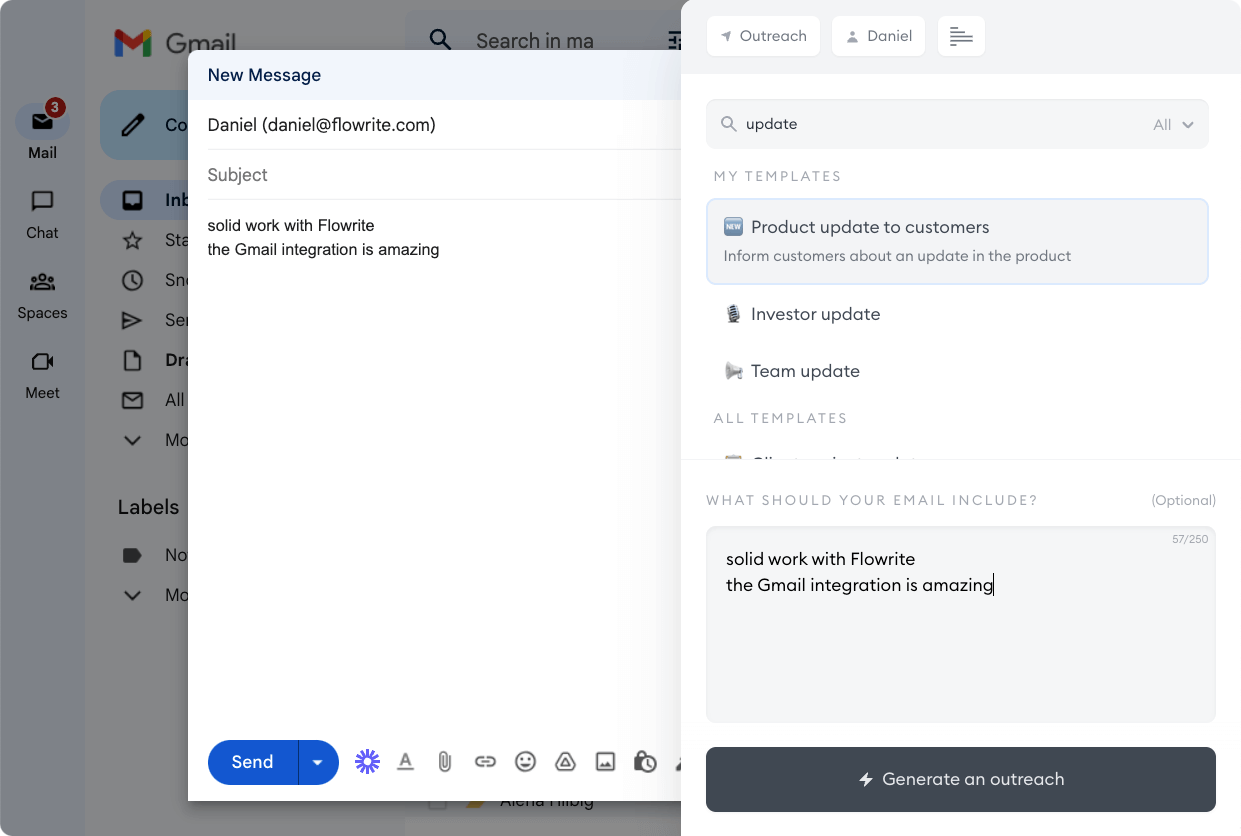
Task: Open Starred folder star icon
Action: tap(132, 240)
